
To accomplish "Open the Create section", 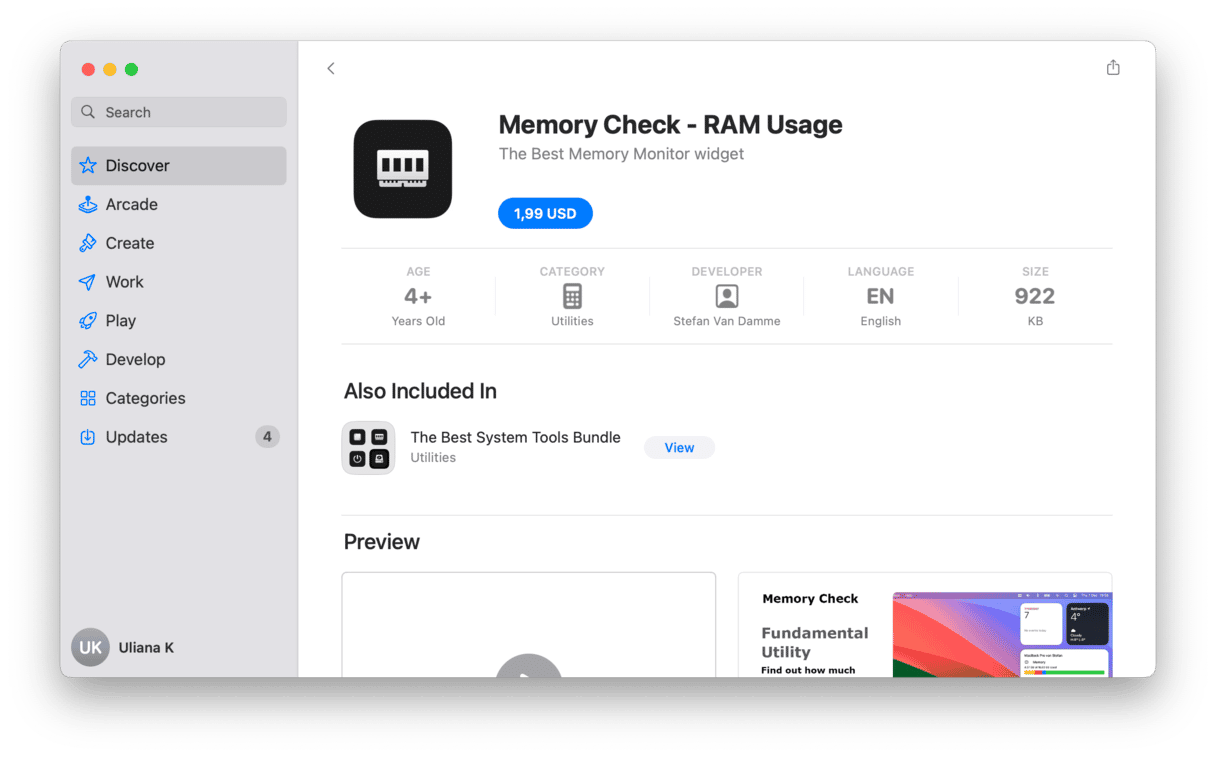I will pos(179,243).
